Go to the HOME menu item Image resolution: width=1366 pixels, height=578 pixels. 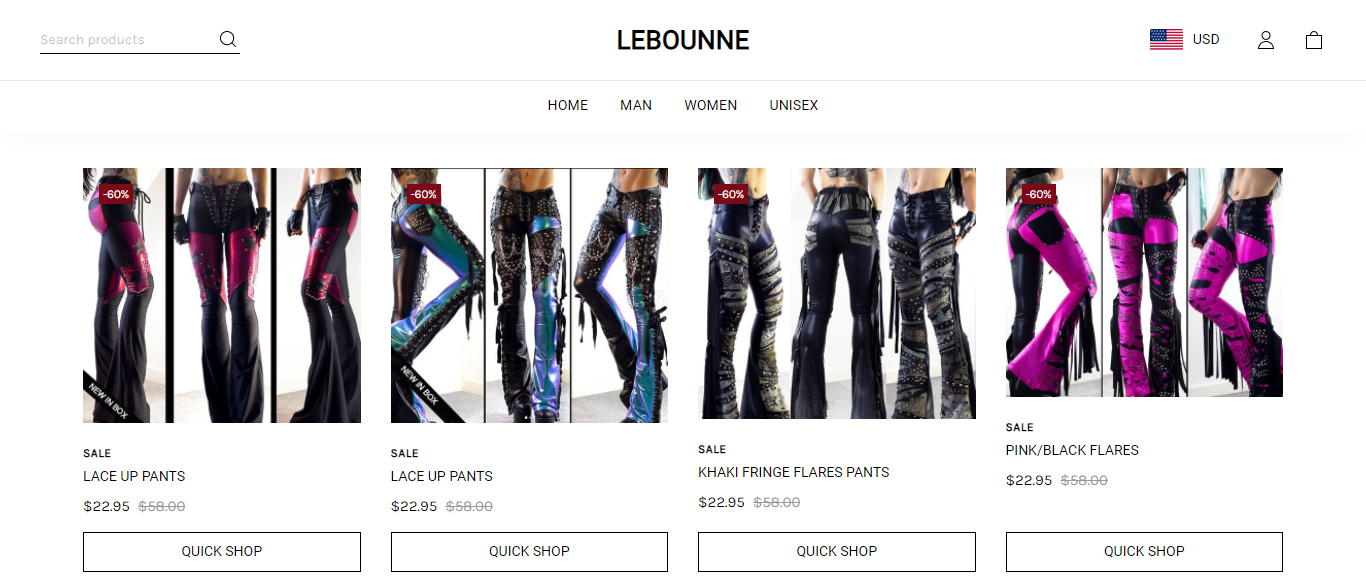click(x=568, y=105)
